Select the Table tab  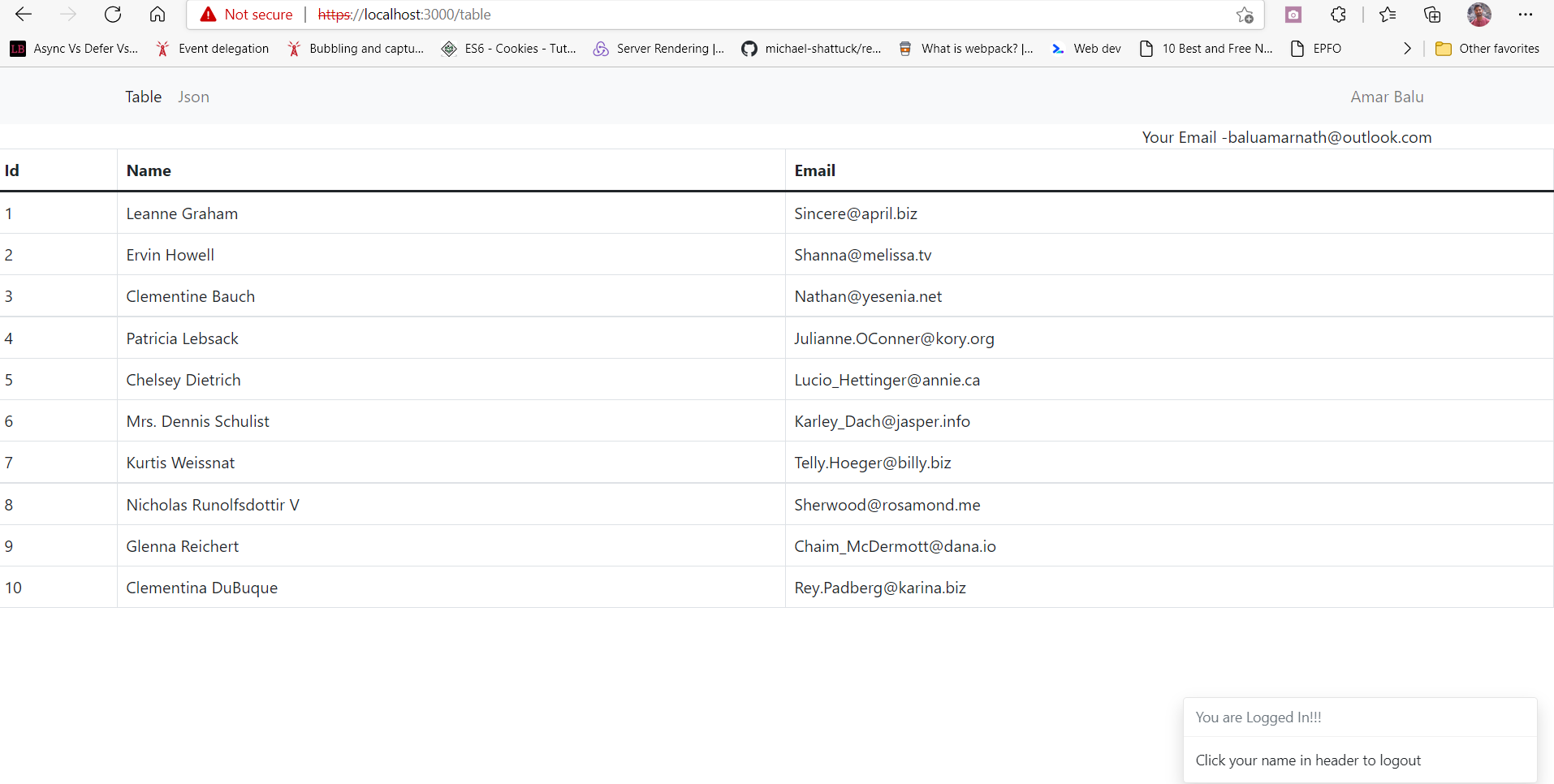tap(143, 97)
